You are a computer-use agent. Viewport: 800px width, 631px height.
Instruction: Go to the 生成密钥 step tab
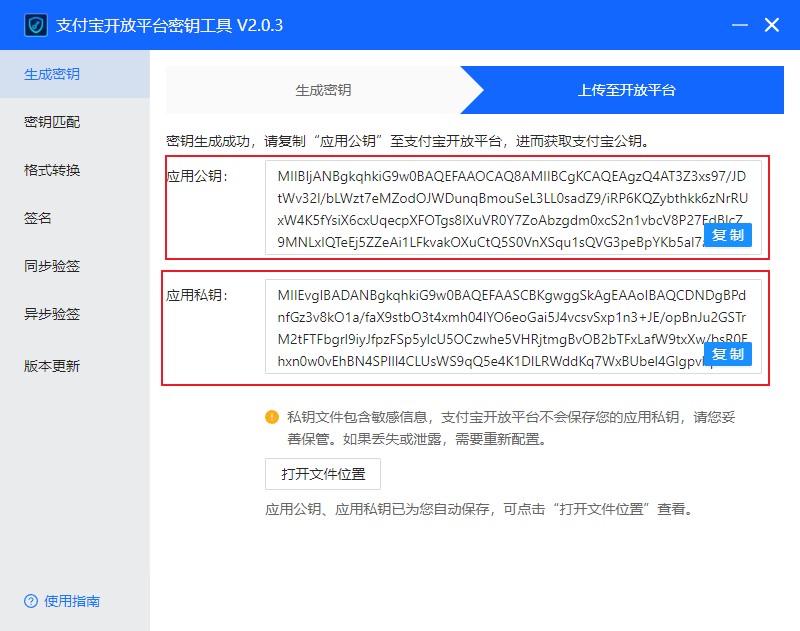[x=323, y=90]
